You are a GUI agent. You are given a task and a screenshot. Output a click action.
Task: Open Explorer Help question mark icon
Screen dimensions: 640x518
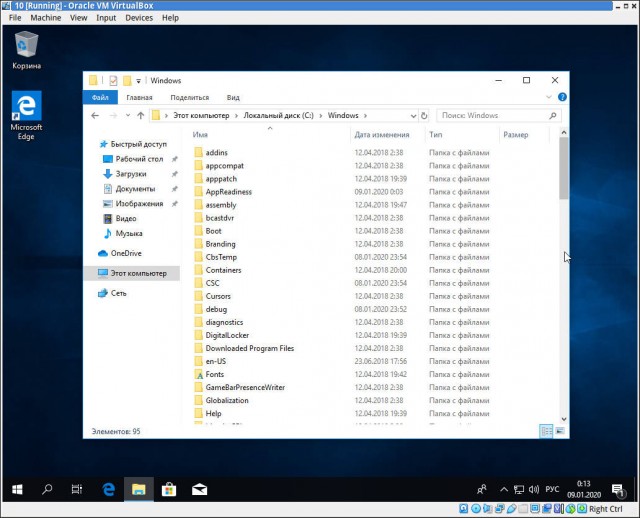point(562,97)
